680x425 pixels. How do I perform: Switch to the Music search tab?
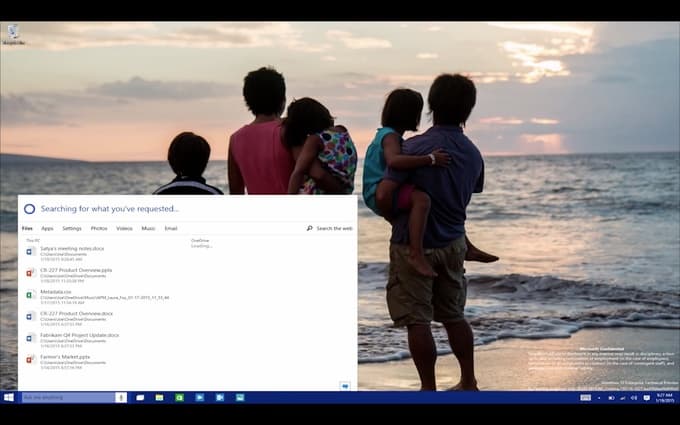(x=148, y=228)
